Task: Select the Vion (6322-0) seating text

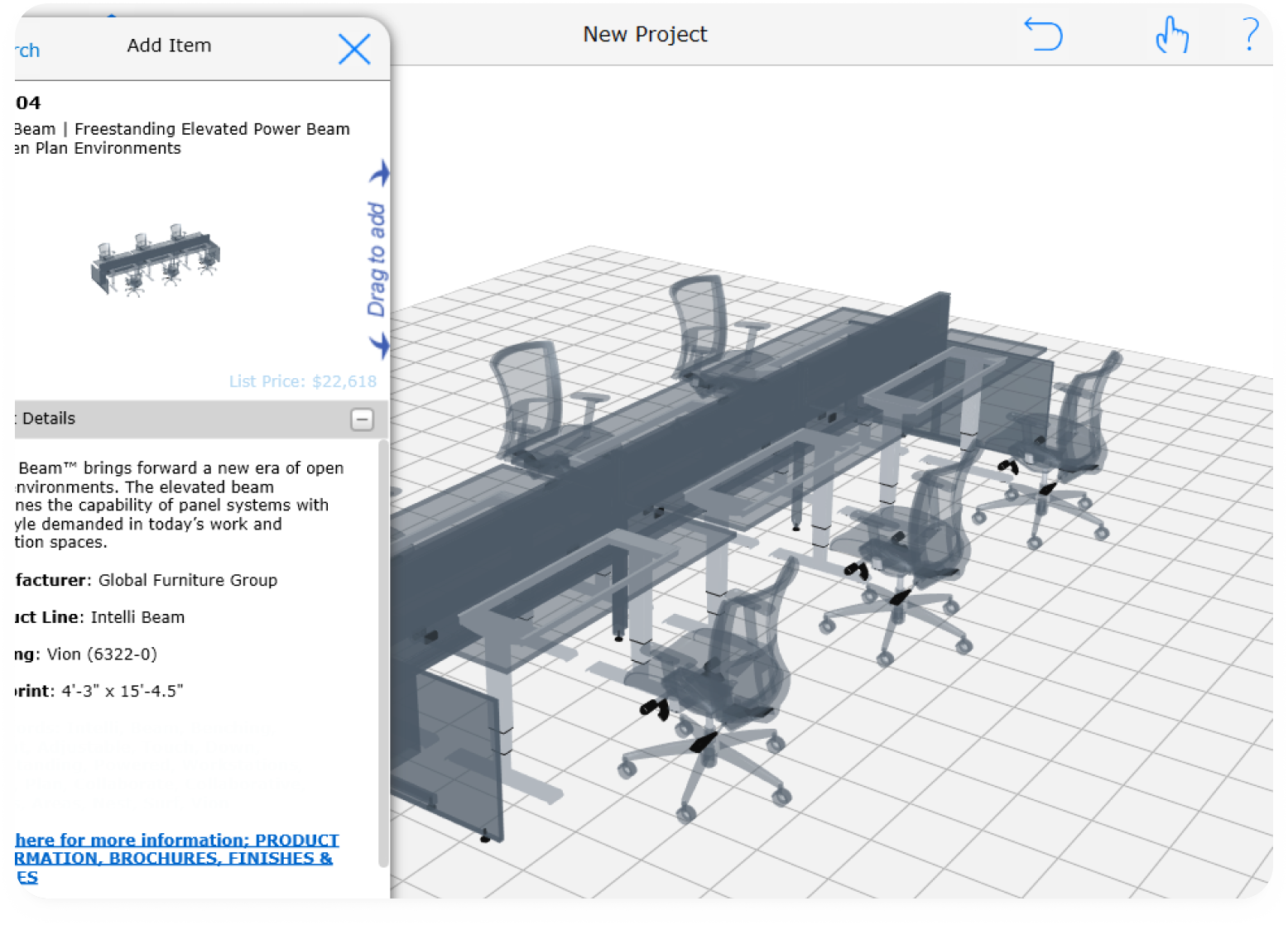Action: pos(102,654)
